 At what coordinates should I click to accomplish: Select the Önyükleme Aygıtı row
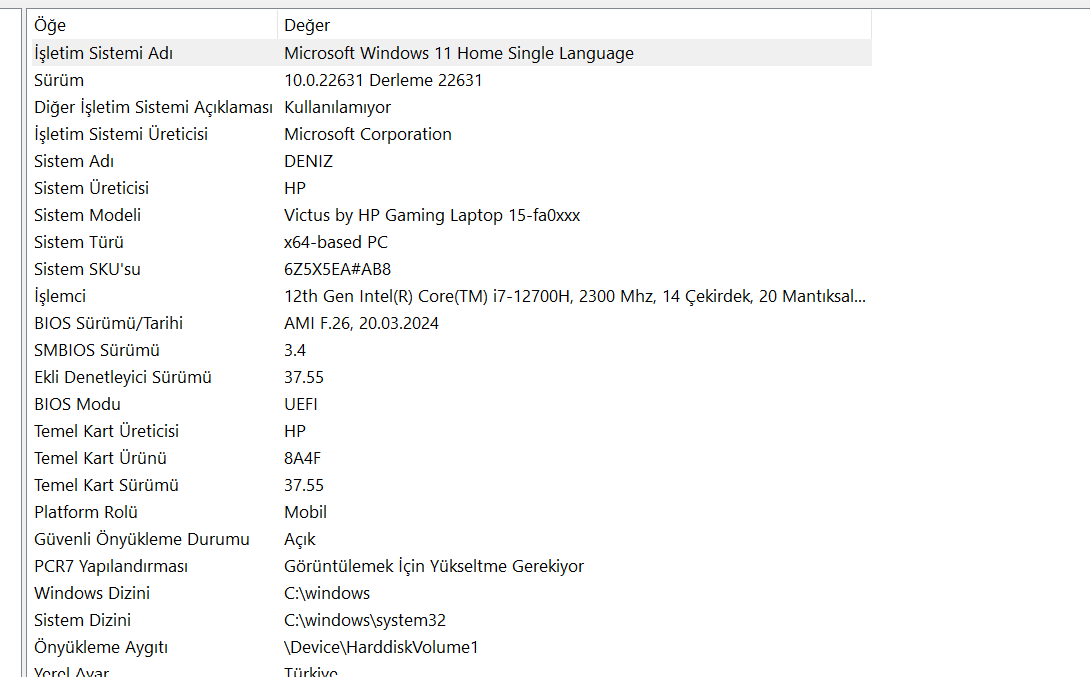tap(101, 647)
